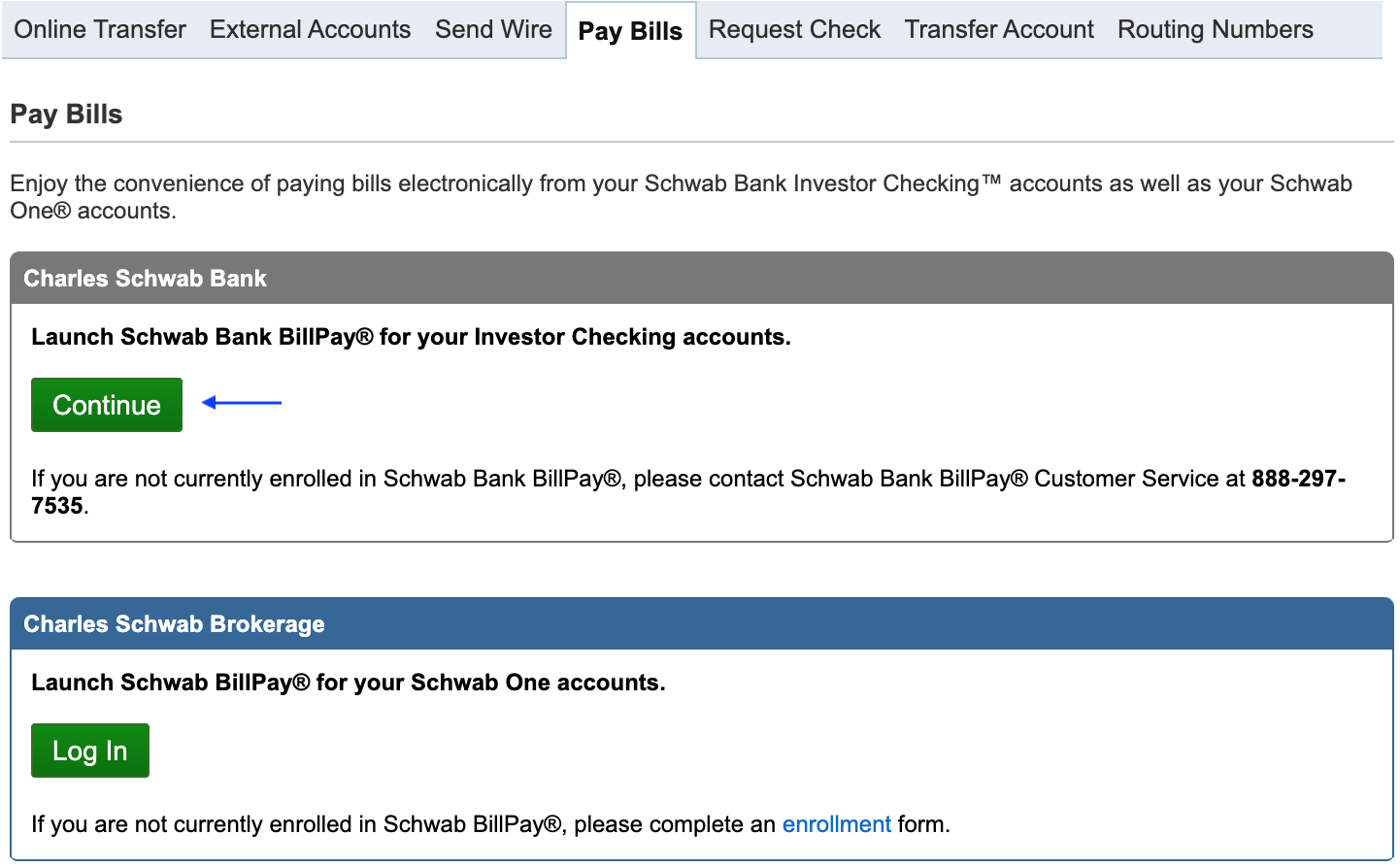Click the Launch Schwab BillPay Schwab One text
Screen dimensions: 1400x868
pos(348,683)
